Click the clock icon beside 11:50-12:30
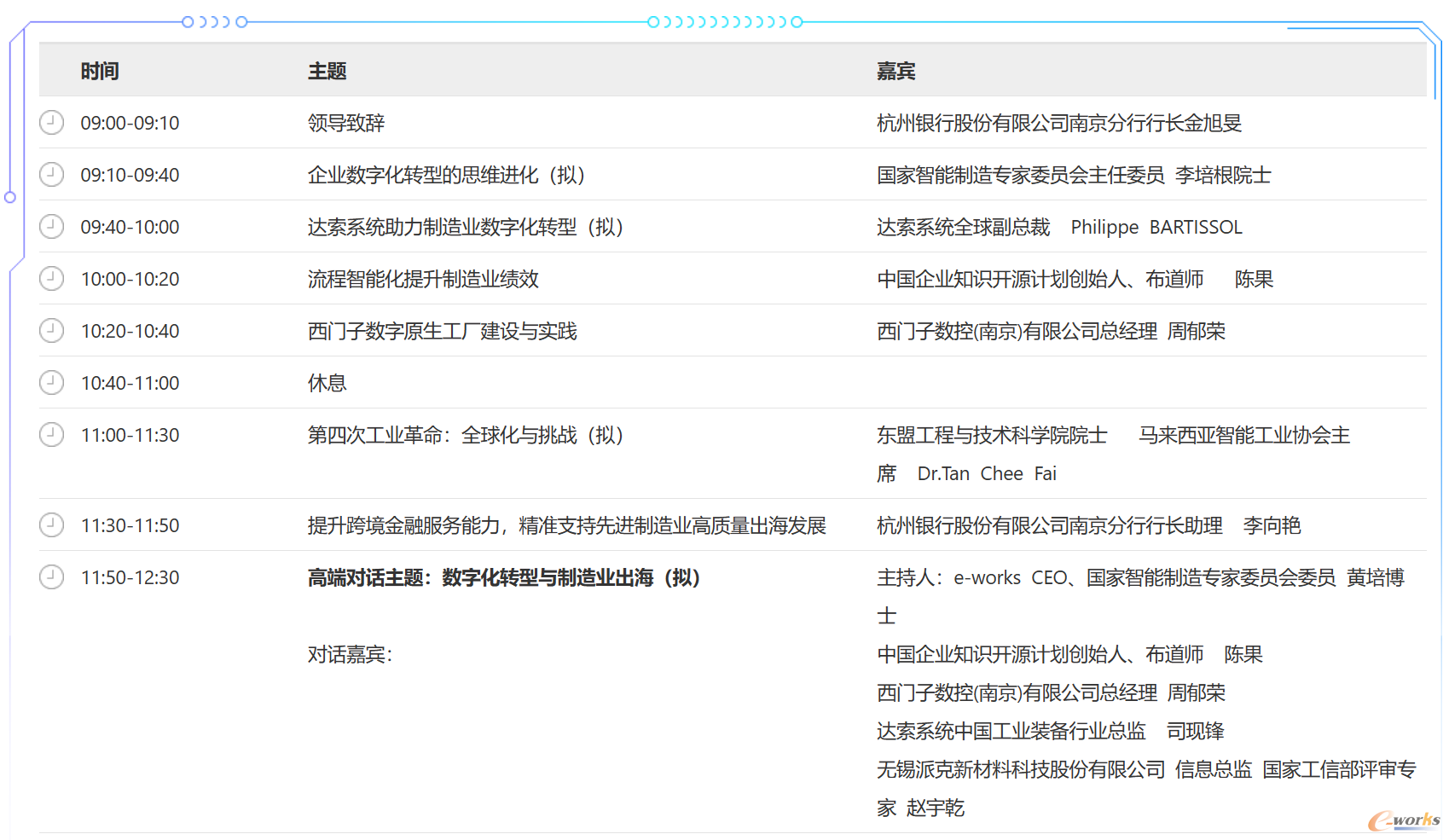1449x840 pixels. 52,576
